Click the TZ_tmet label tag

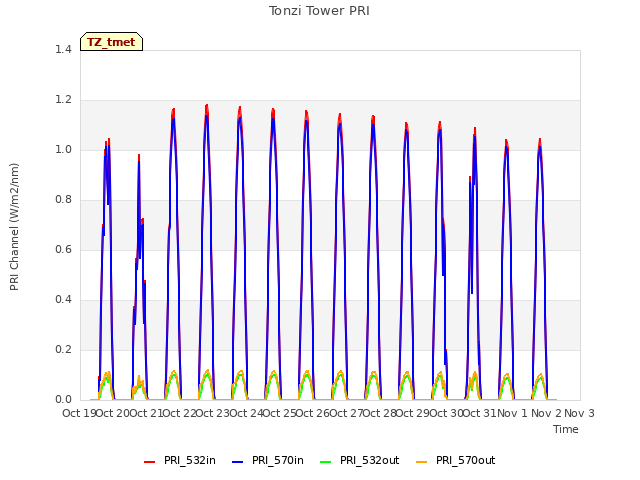click(x=111, y=42)
